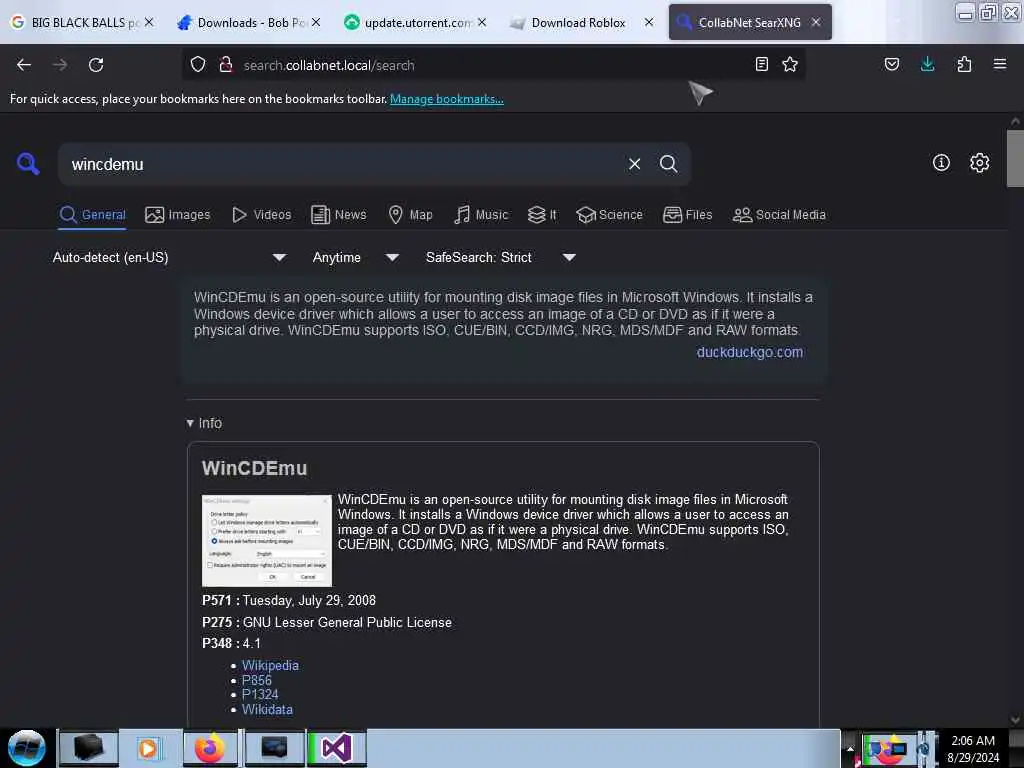Close the update.utorrent.com tab
1024x768 pixels.
(x=482, y=22)
